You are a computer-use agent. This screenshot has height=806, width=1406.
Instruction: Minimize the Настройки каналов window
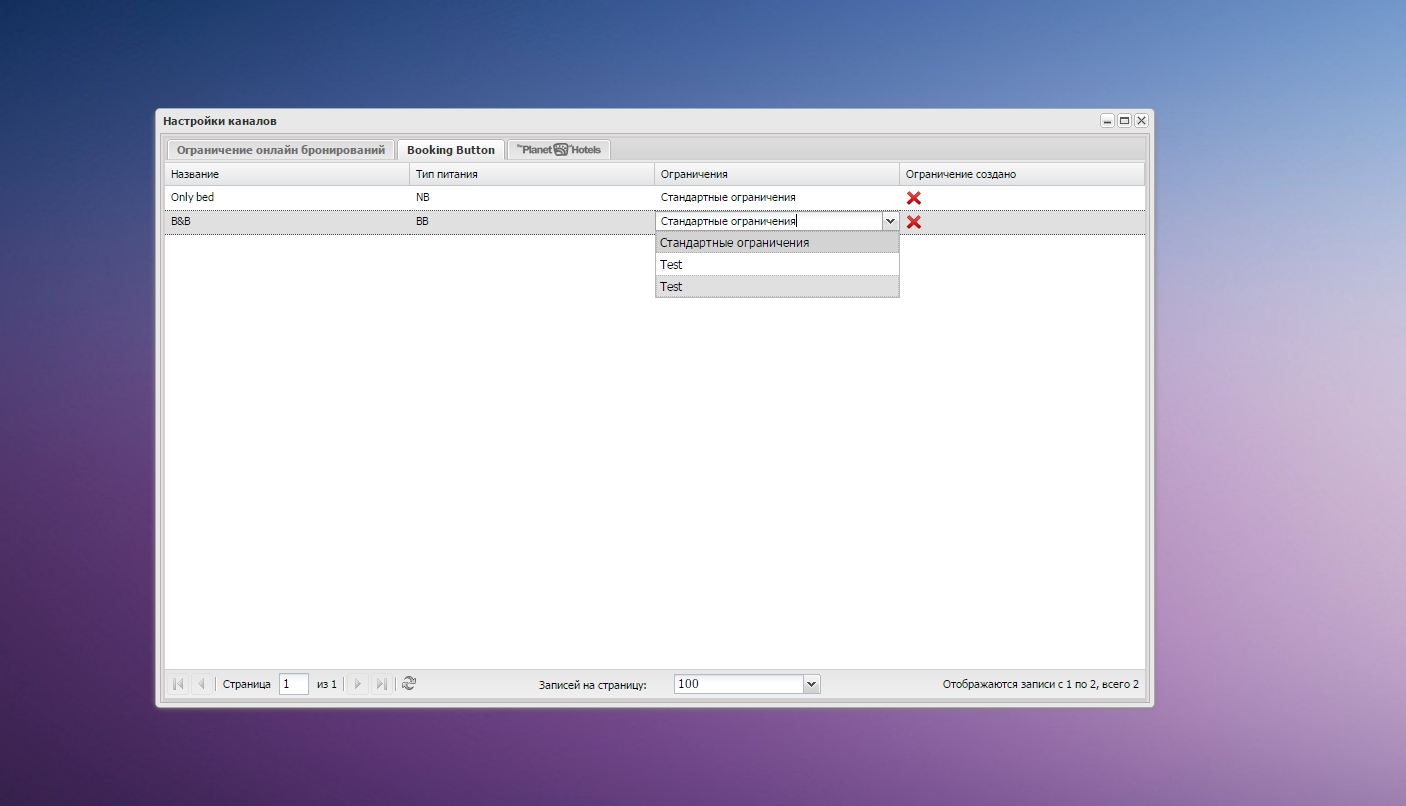click(1107, 121)
